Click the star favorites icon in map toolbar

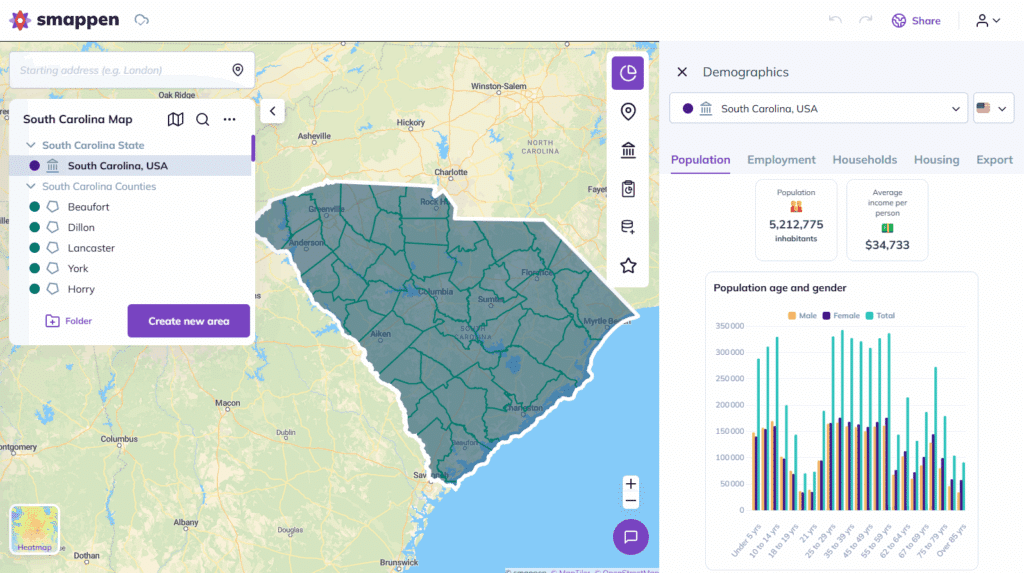(x=628, y=265)
